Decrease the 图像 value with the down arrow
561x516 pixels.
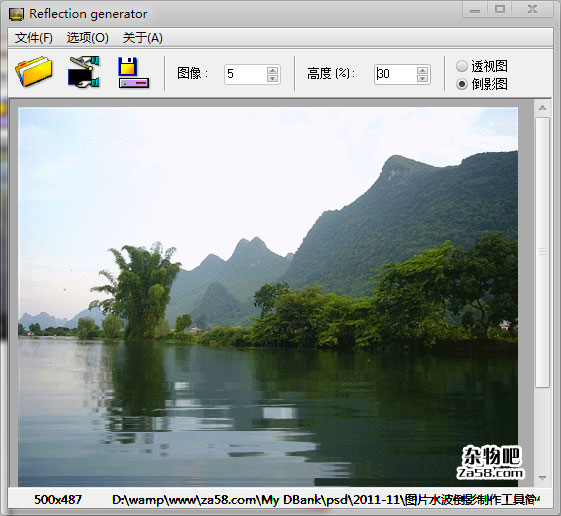pos(272,78)
